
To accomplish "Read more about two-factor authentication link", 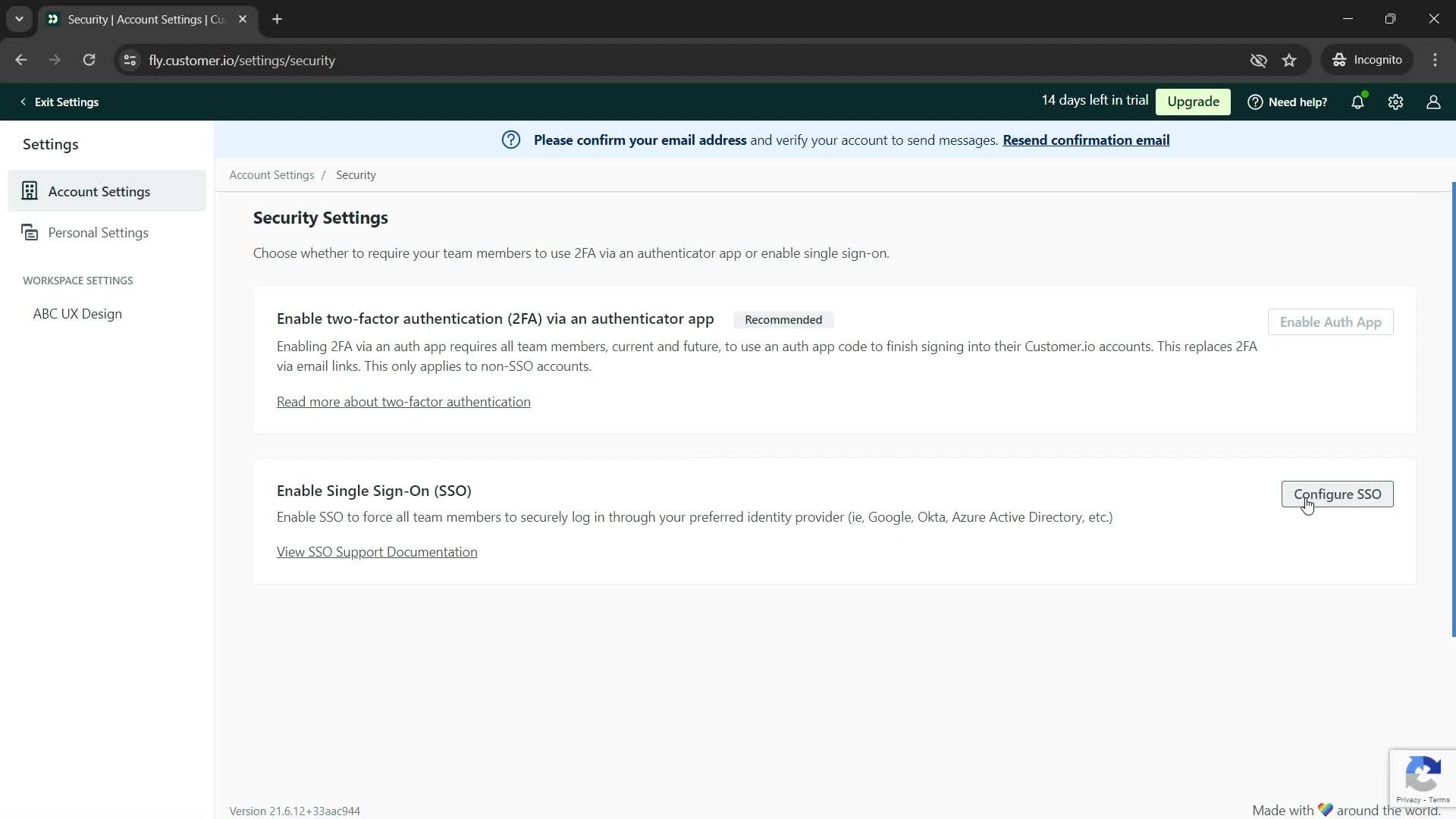I will (x=403, y=401).
